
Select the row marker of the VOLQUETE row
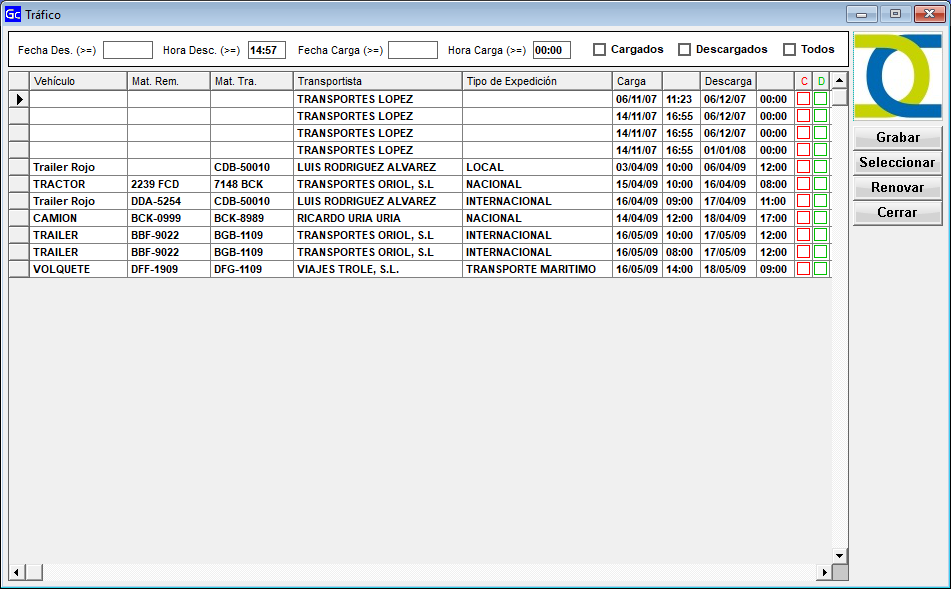(x=19, y=269)
